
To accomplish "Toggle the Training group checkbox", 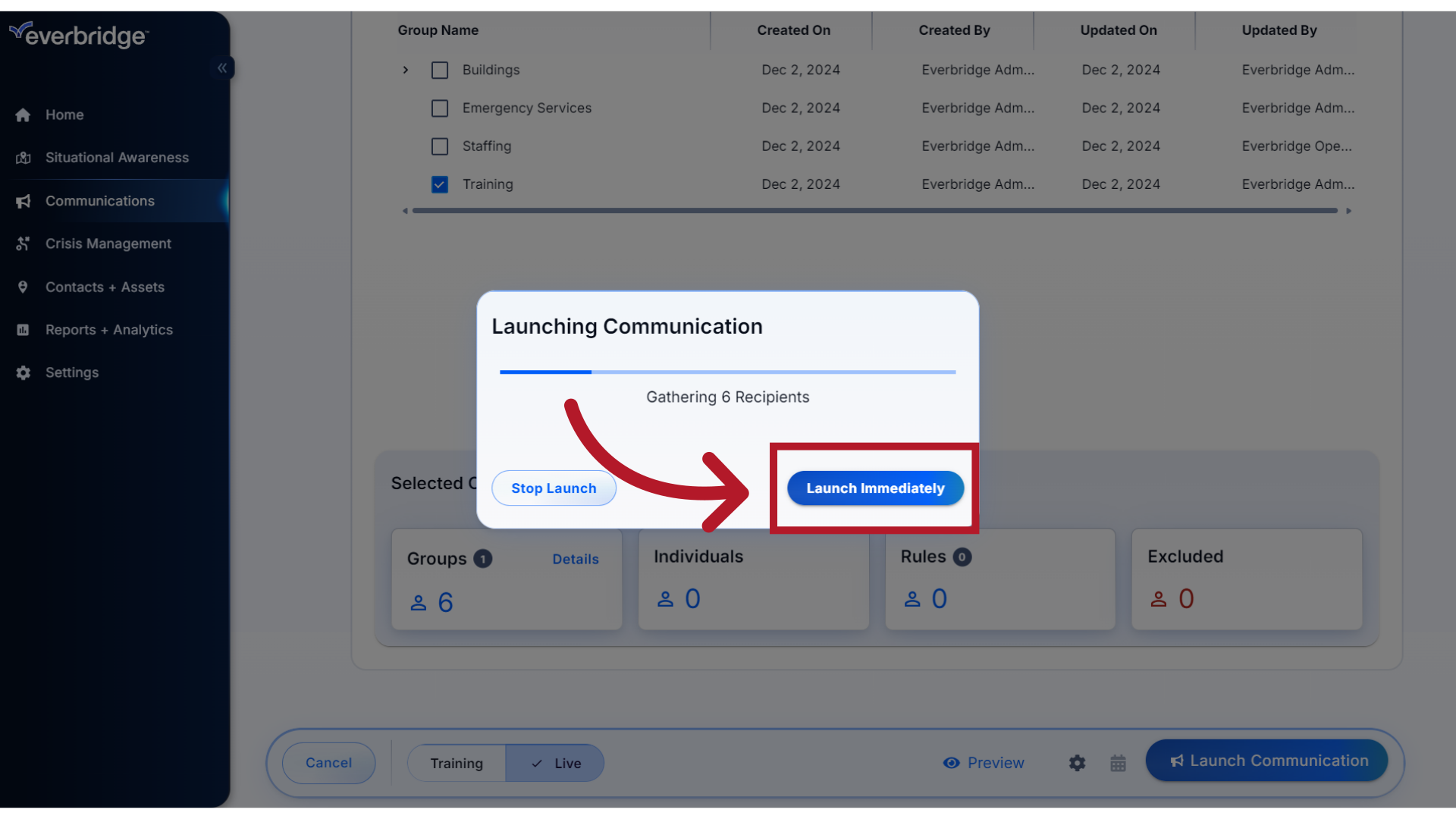I will click(x=440, y=184).
